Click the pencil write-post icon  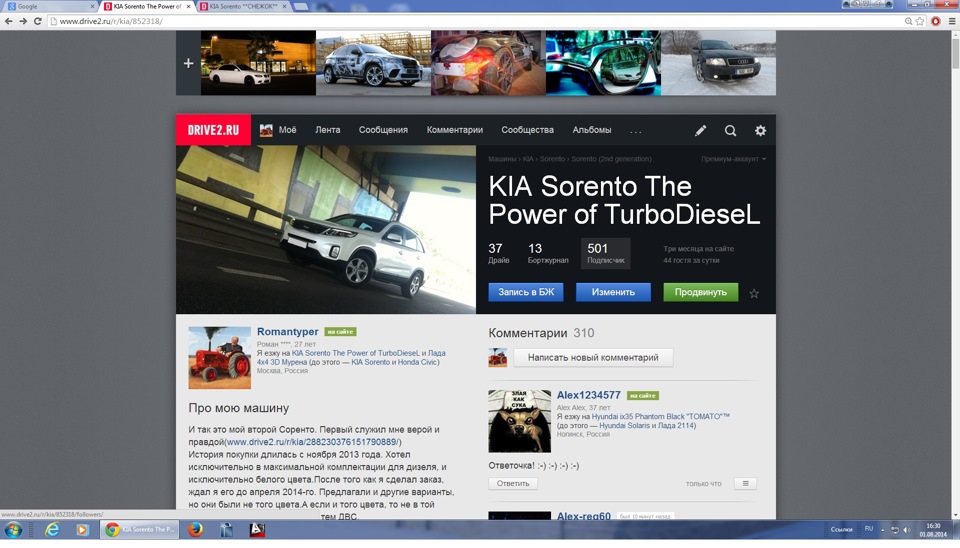click(x=700, y=130)
